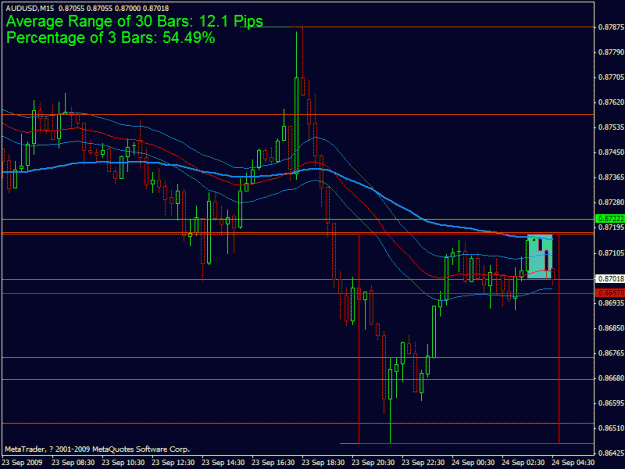Click the 0.86935 price axis label
The width and height of the screenshot is (625, 469).
[x=611, y=303]
